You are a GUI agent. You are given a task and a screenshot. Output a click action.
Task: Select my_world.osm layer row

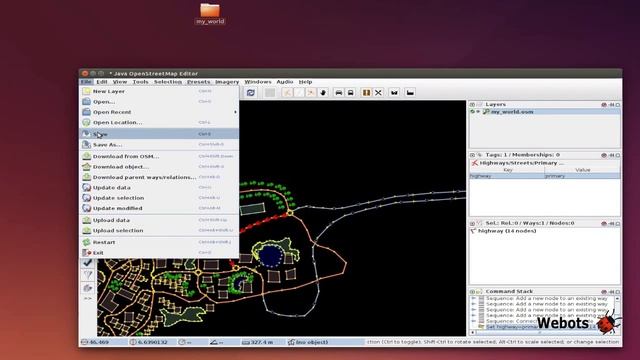point(545,111)
